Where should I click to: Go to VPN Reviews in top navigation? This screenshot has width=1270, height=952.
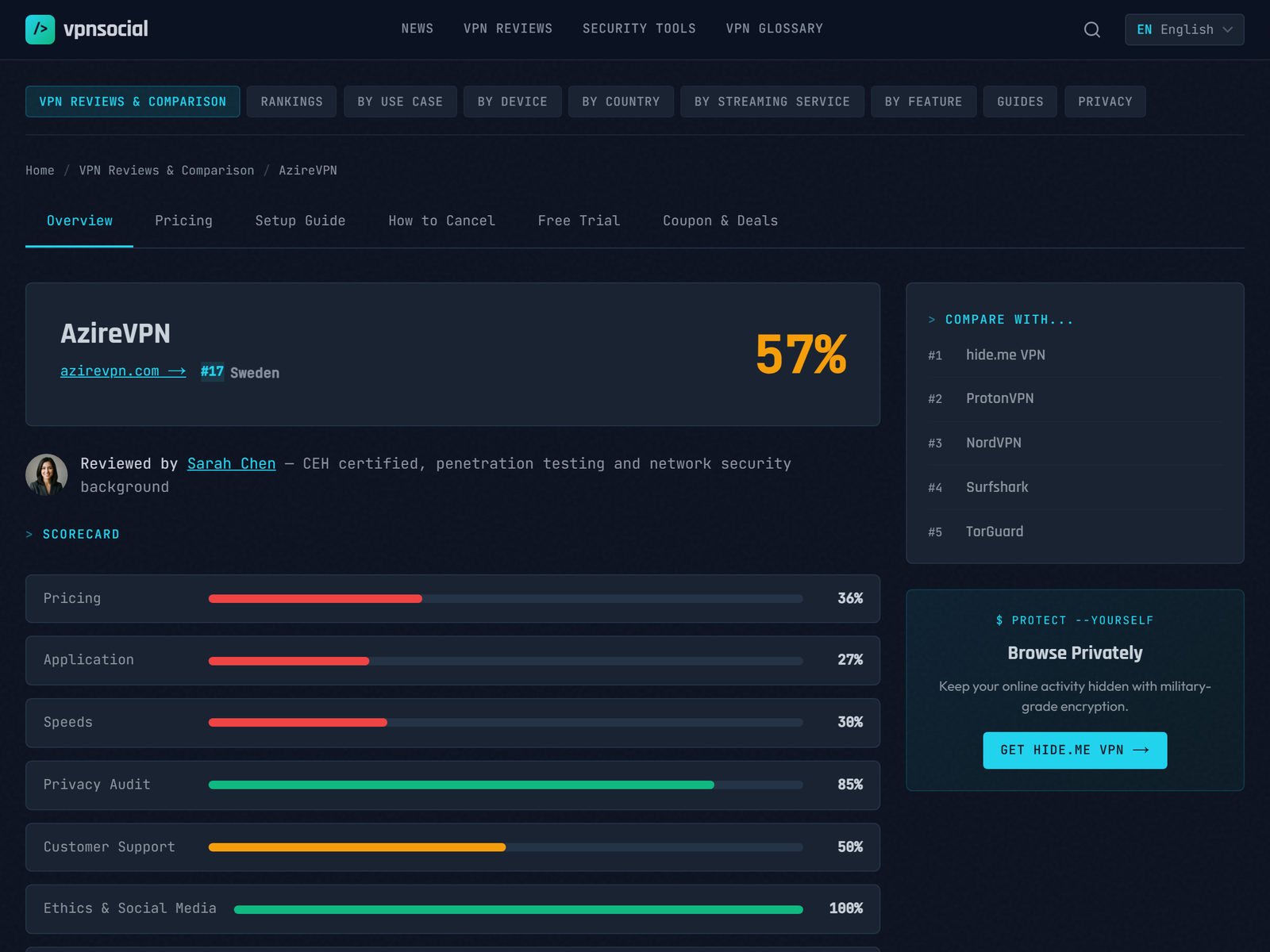click(508, 29)
